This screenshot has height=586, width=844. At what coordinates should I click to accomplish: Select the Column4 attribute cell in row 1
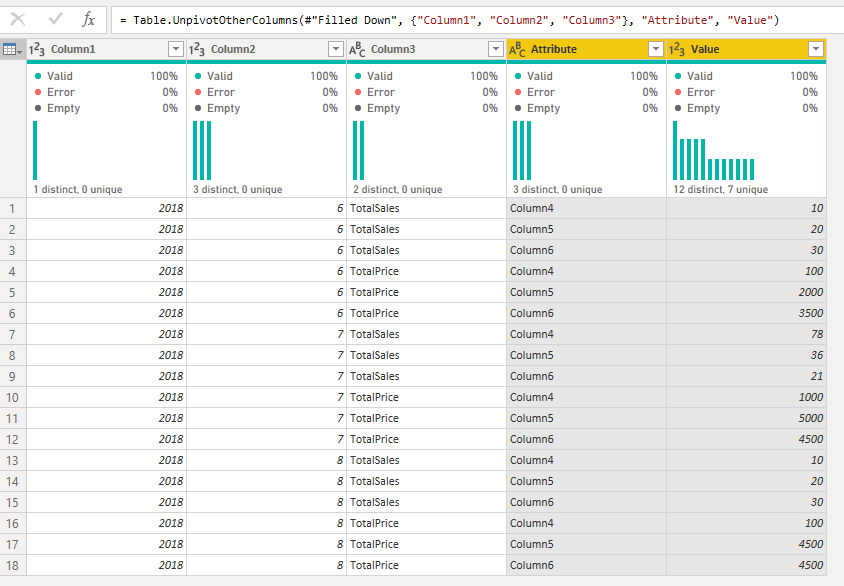586,208
